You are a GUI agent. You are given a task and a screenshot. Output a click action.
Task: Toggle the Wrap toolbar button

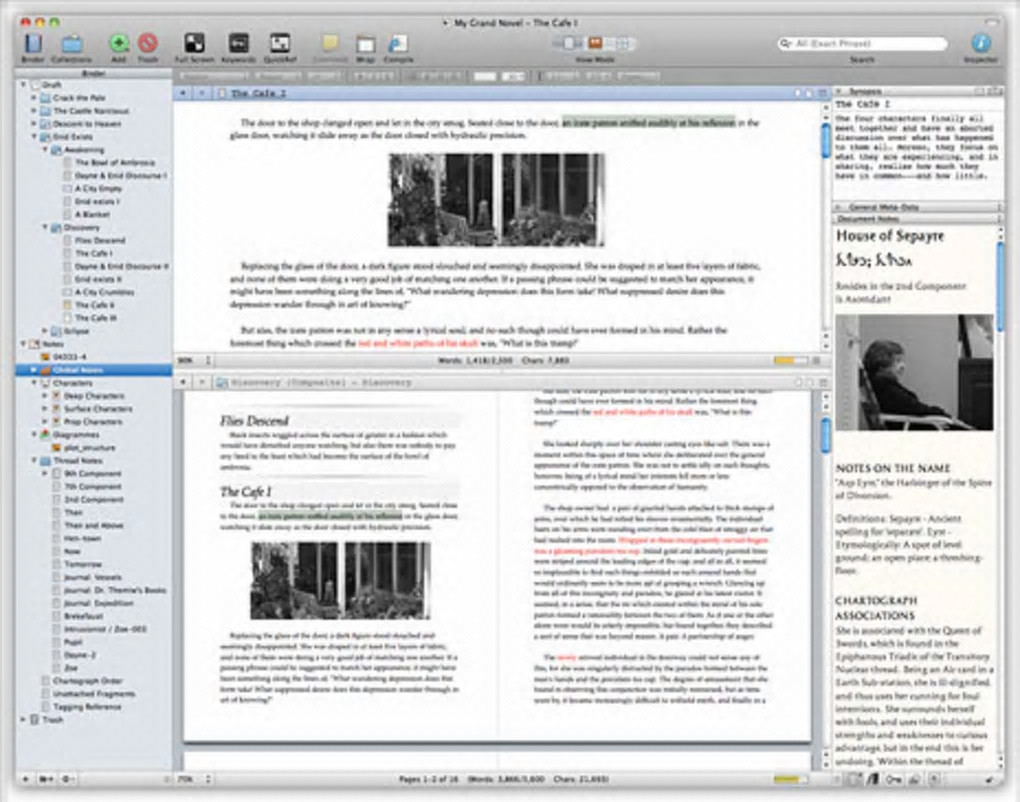(x=365, y=43)
